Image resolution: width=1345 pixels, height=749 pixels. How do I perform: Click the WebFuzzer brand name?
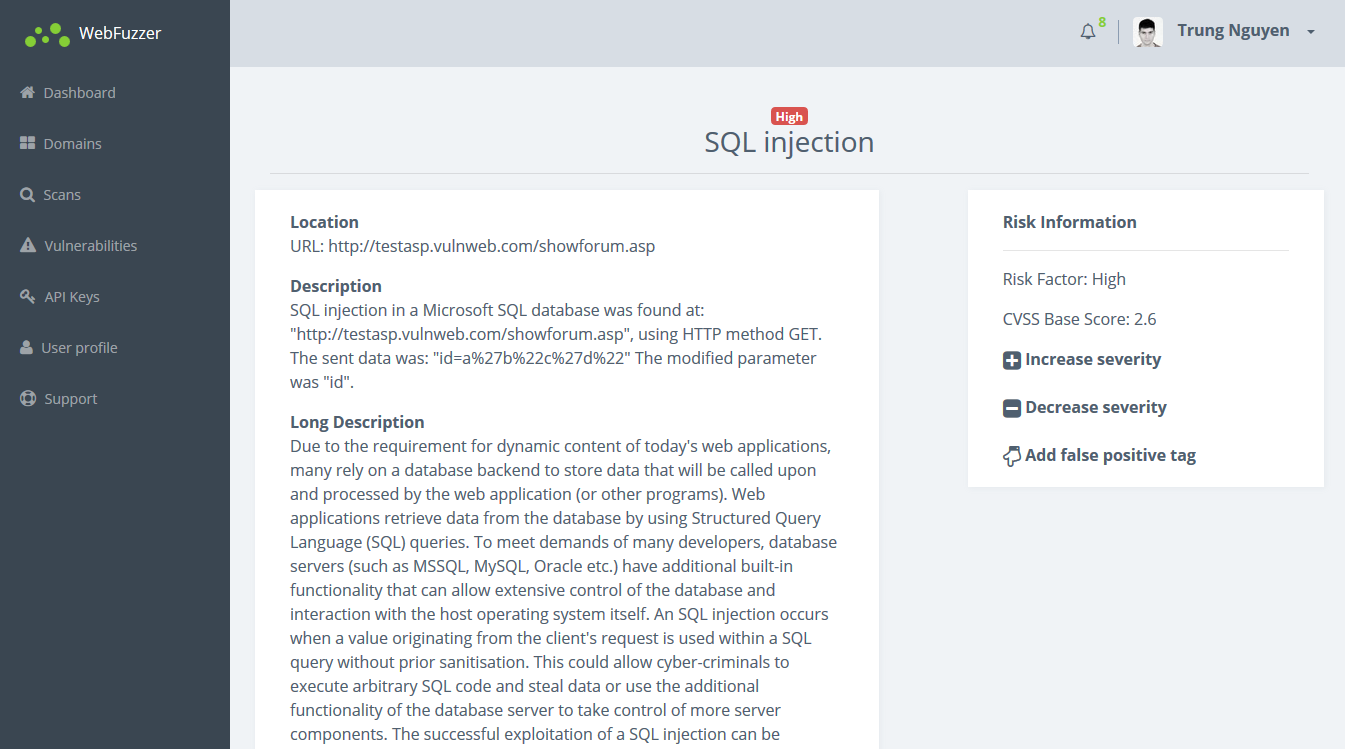pyautogui.click(x=120, y=33)
